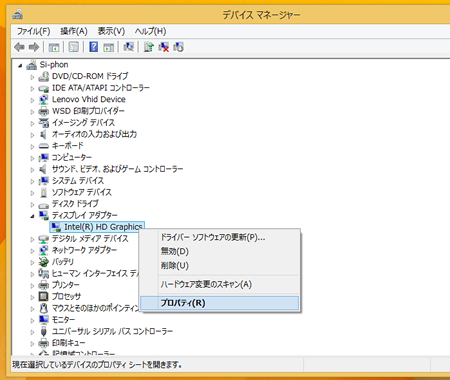Click the プロセッサ chip icon
The height and width of the screenshot is (380, 450).
point(44,297)
